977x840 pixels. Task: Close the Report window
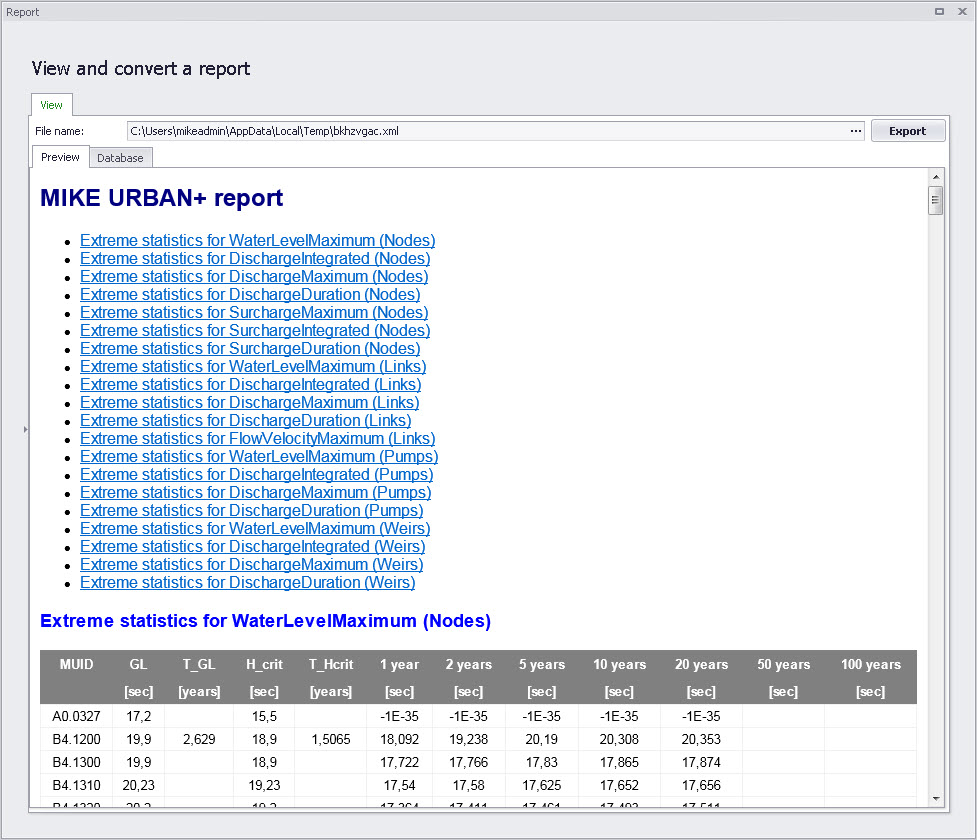[962, 11]
